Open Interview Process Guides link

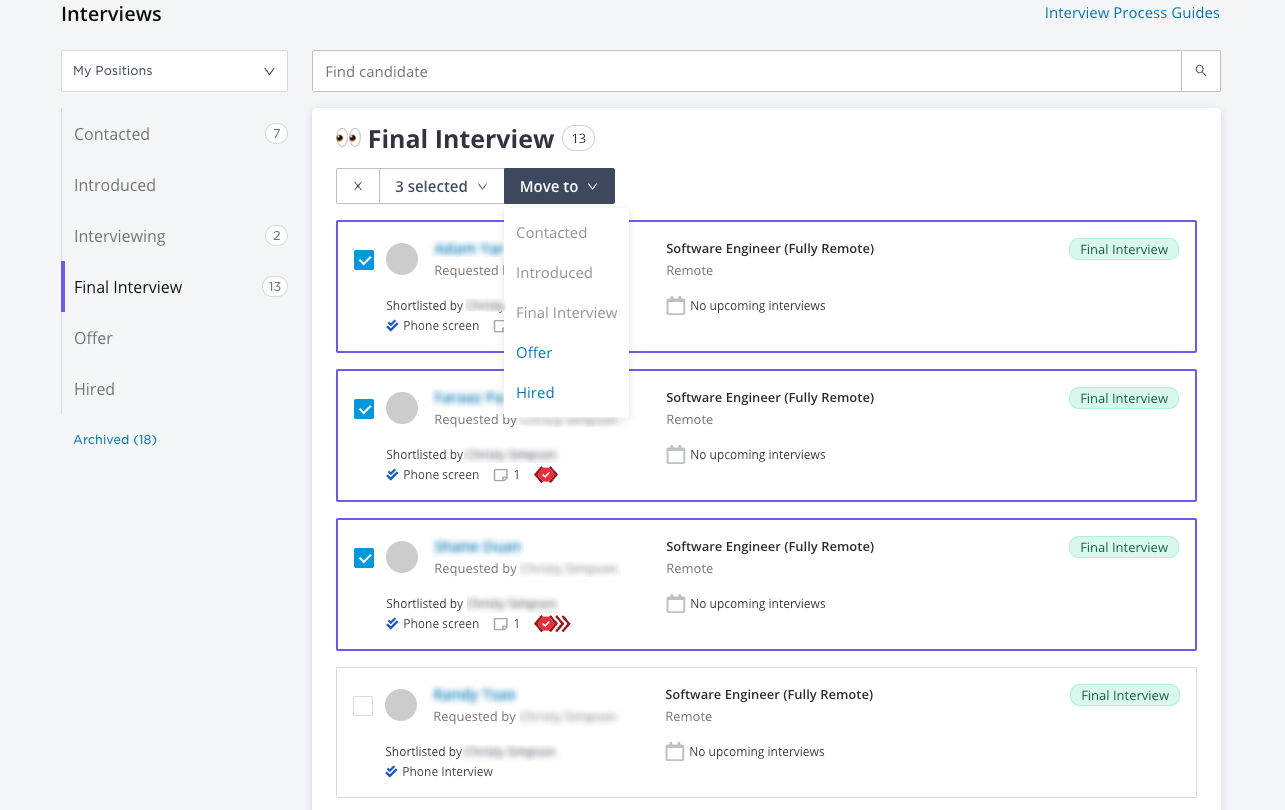(1132, 13)
